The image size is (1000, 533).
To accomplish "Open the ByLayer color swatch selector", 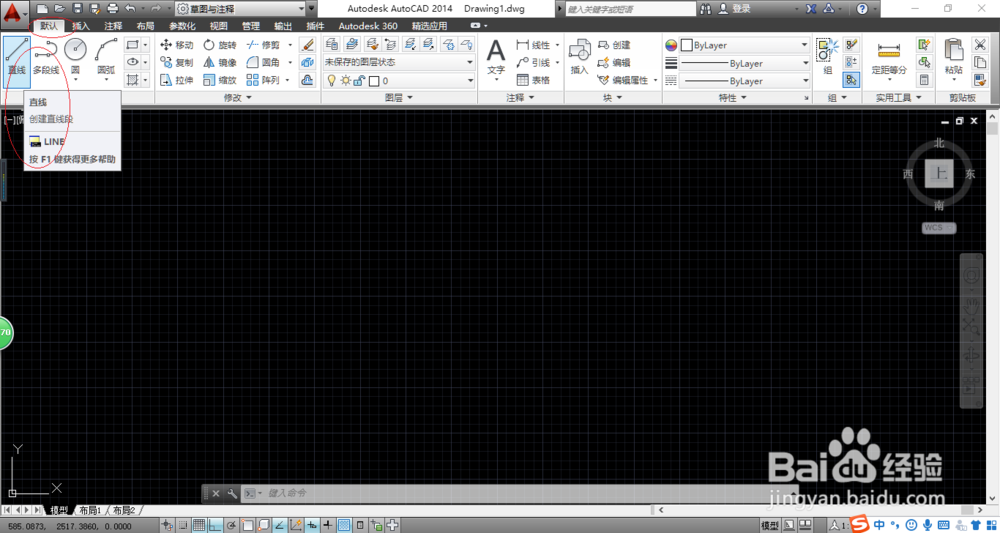I will [744, 45].
